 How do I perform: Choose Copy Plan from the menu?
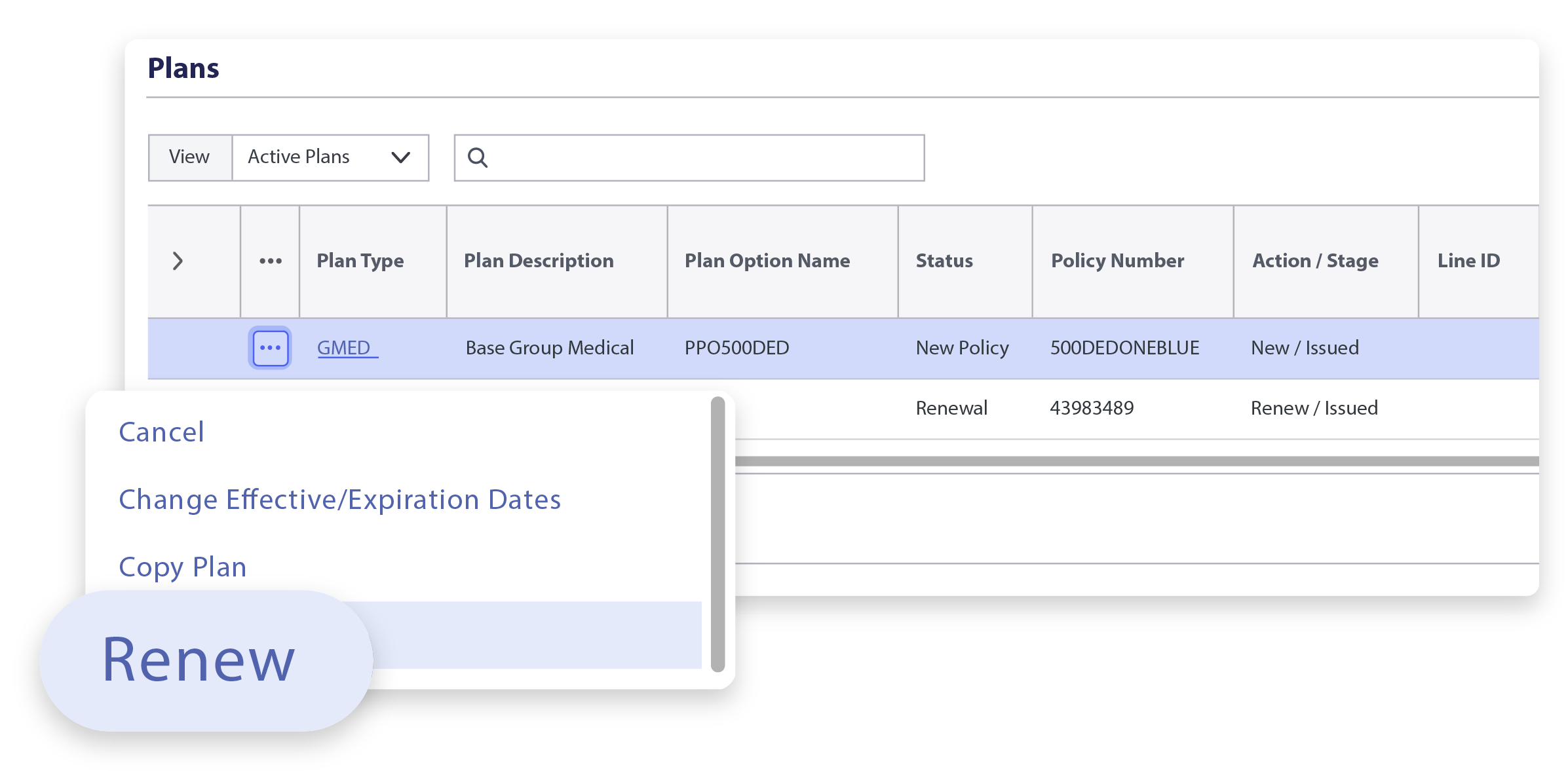[x=182, y=567]
